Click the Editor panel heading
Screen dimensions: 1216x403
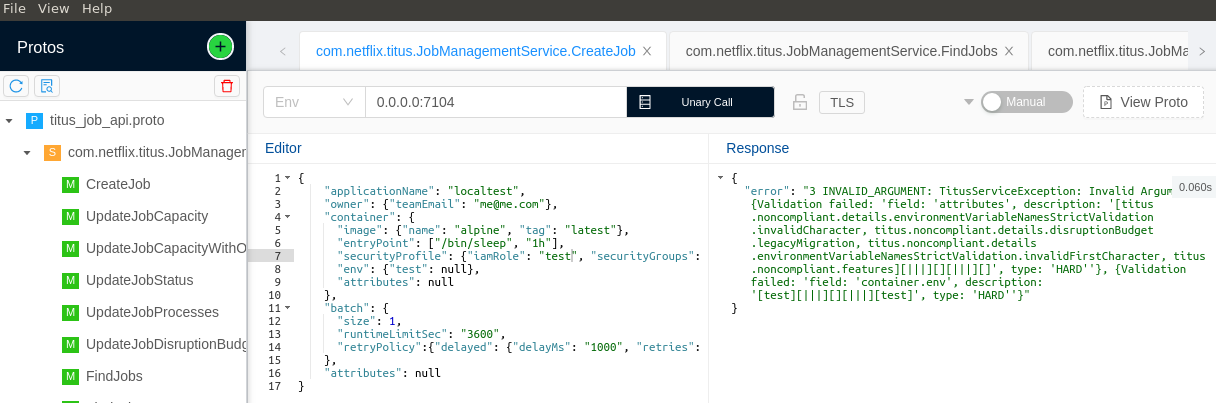click(283, 148)
